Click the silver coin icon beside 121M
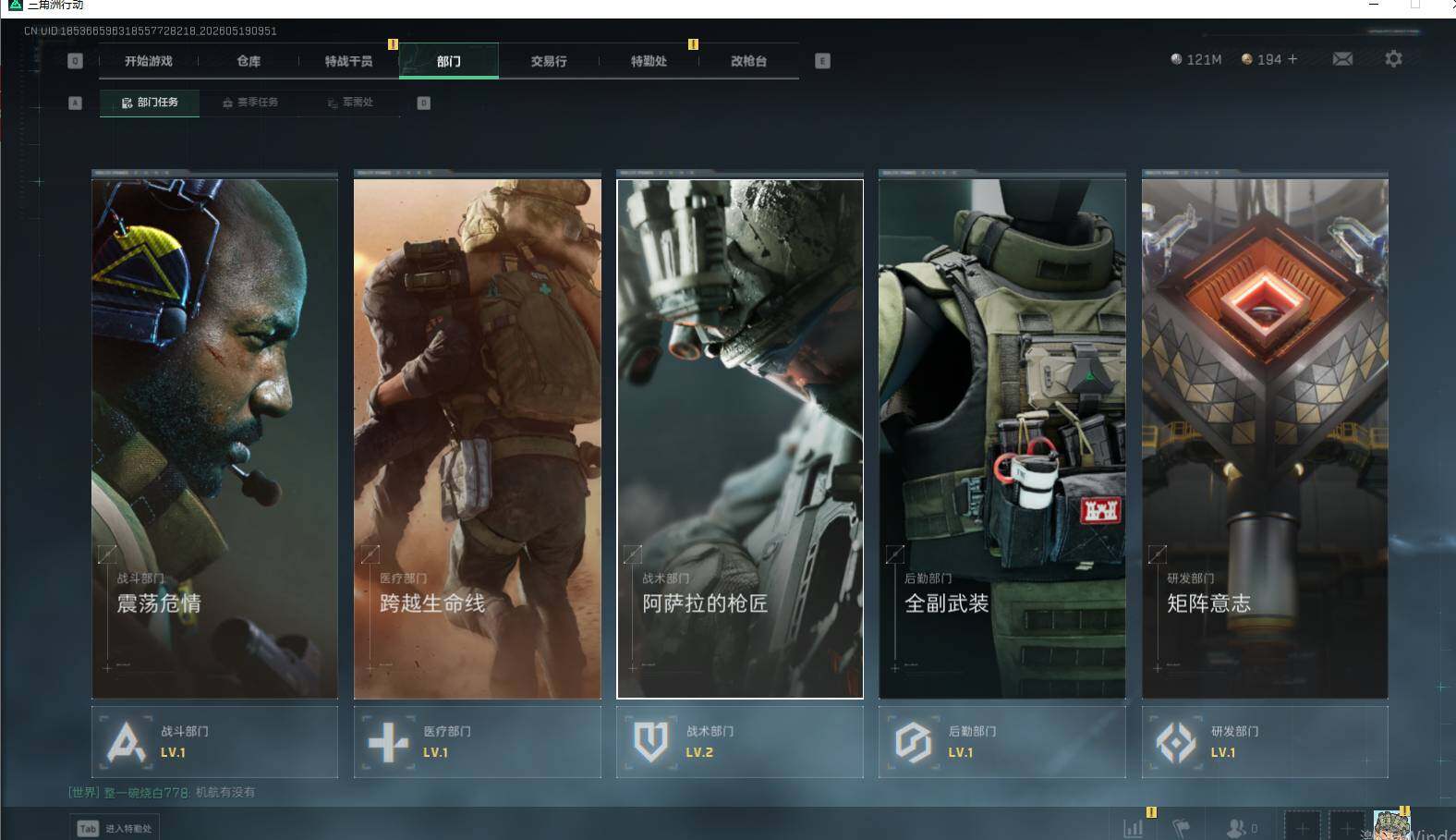 coord(1176,59)
